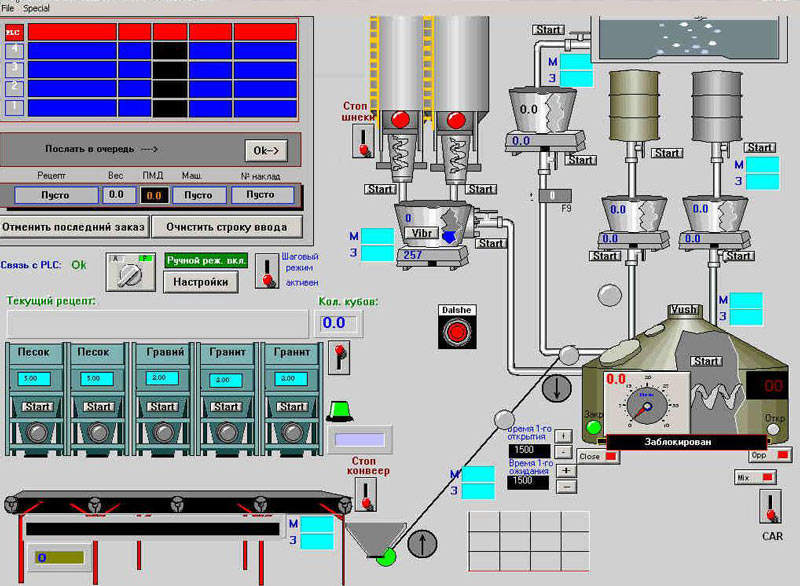Click the green beacon lamp icon

[336, 410]
